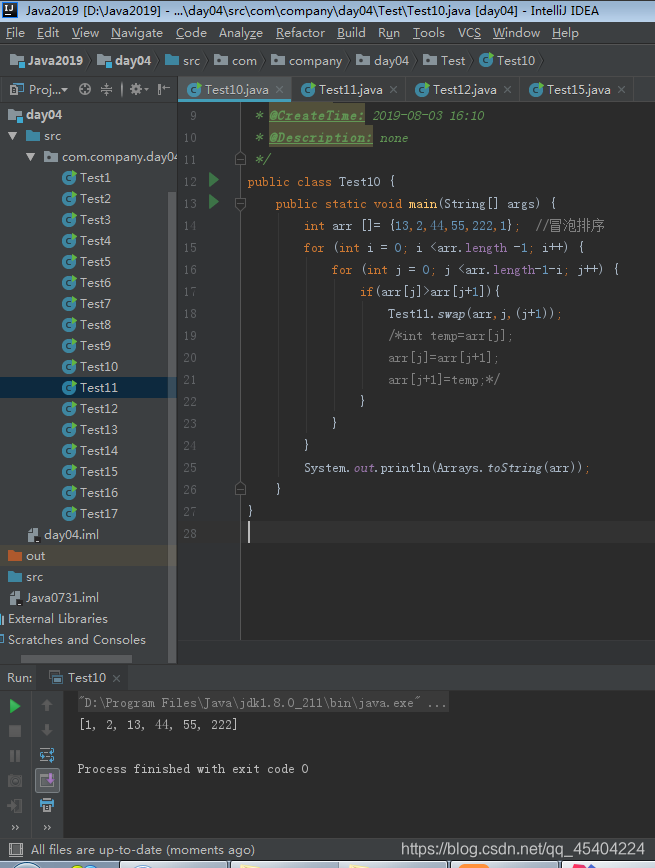Click the Test folder breadcrumb
Image resolution: width=655 pixels, height=868 pixels.
[x=444, y=60]
